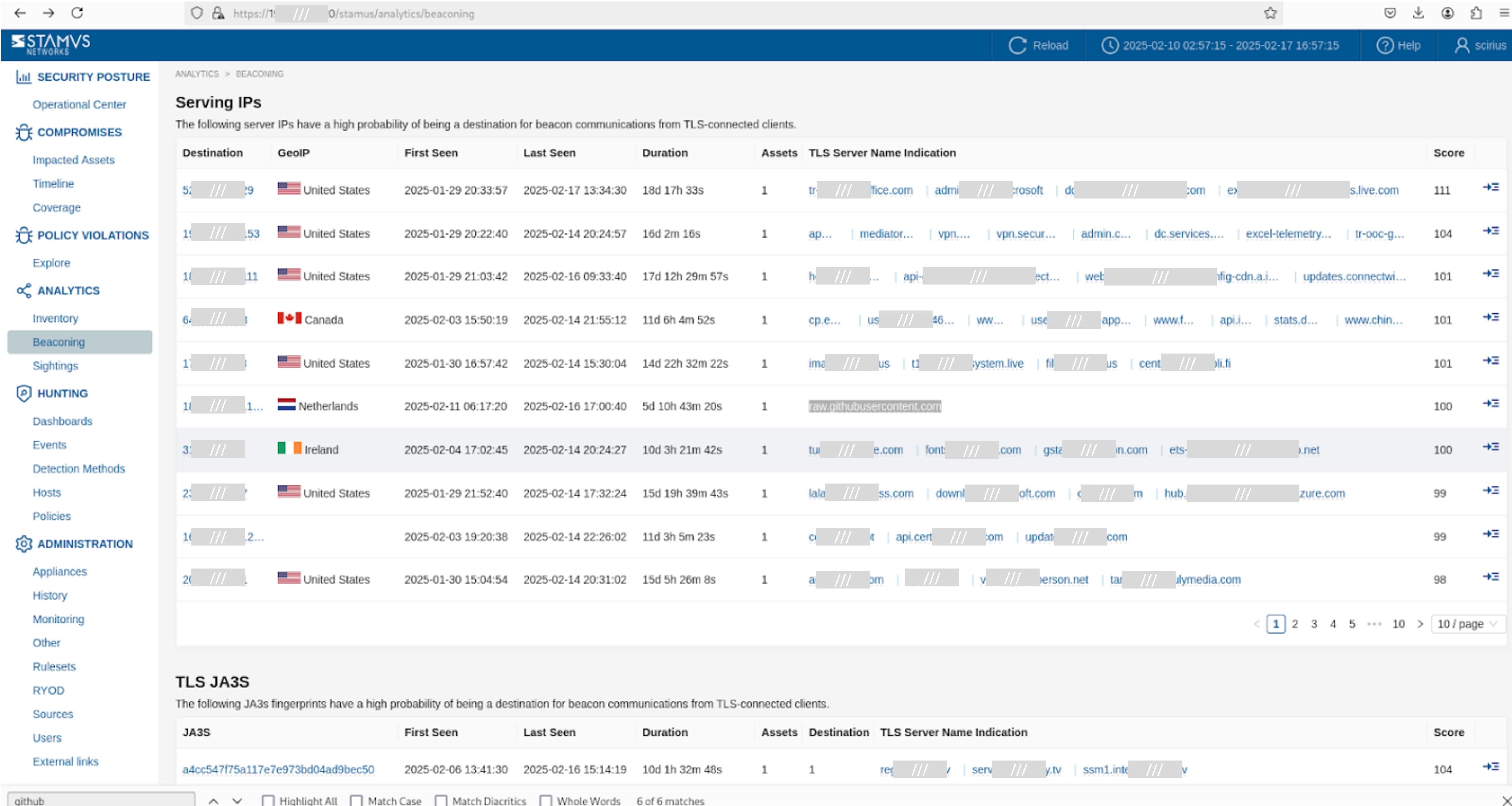Enable the Highlight All checkbox
Image resolution: width=1512 pixels, height=806 pixels.
pyautogui.click(x=269, y=801)
